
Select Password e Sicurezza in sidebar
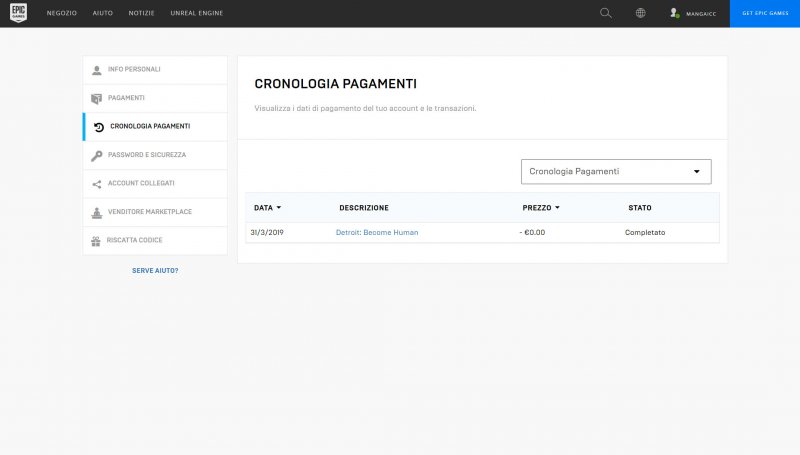155,155
